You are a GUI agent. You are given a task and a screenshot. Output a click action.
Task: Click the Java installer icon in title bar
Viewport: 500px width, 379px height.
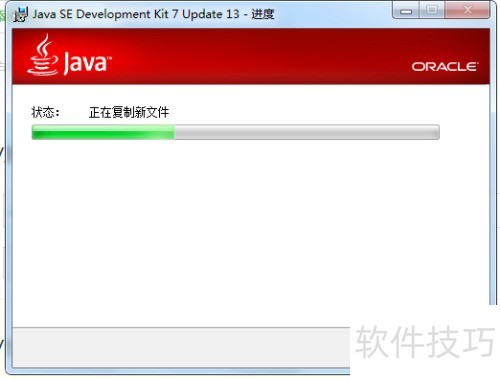[20, 14]
